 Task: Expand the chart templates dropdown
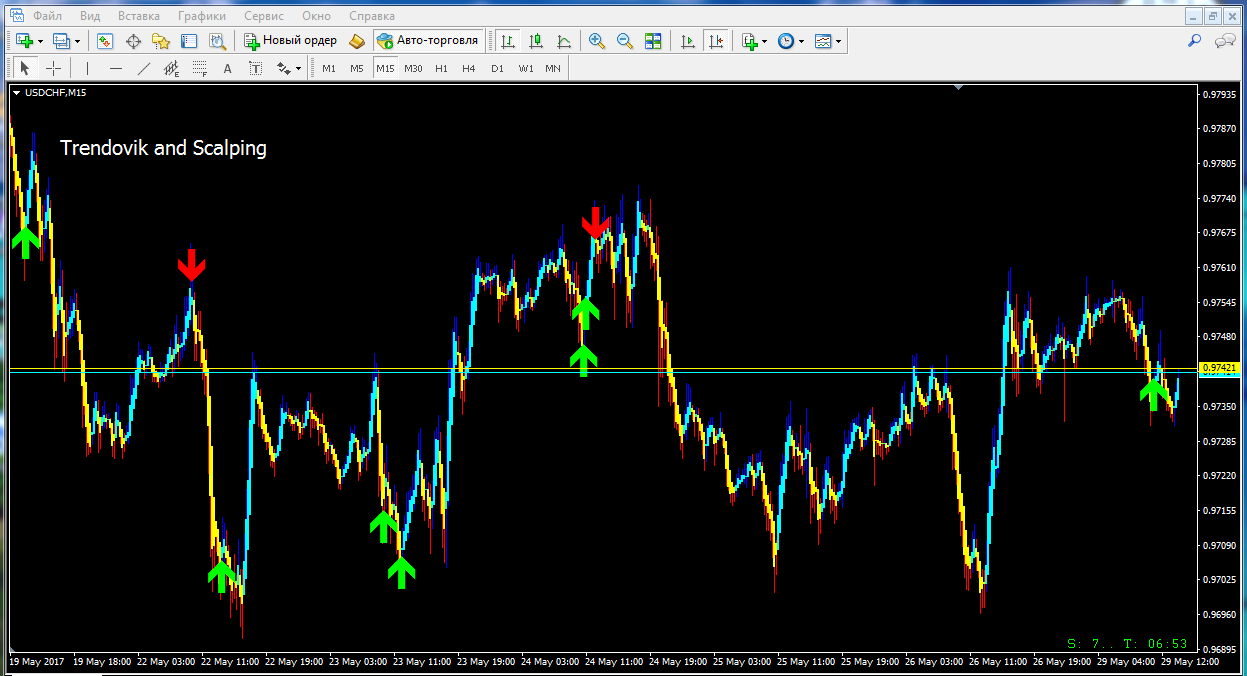(838, 41)
